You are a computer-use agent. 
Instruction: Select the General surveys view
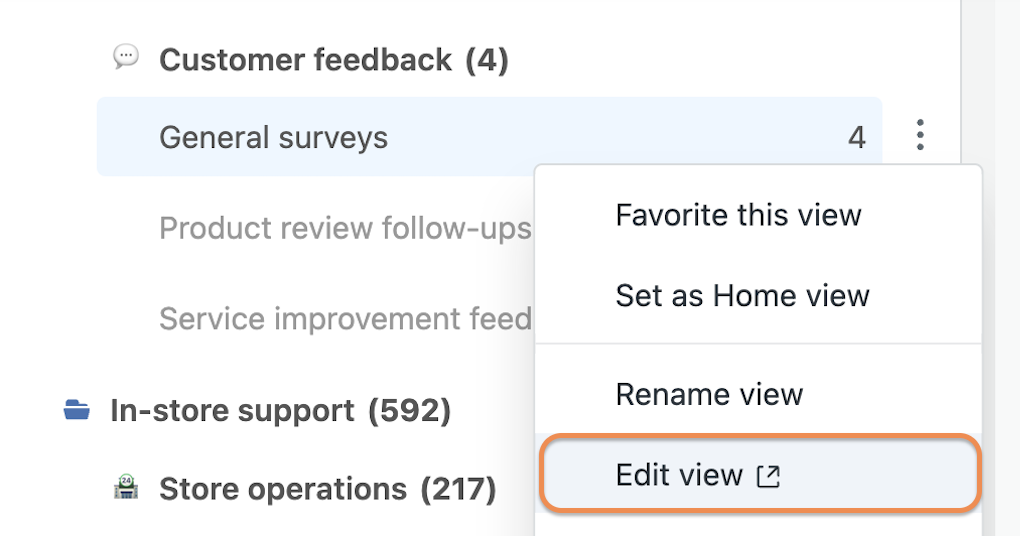pyautogui.click(x=489, y=137)
